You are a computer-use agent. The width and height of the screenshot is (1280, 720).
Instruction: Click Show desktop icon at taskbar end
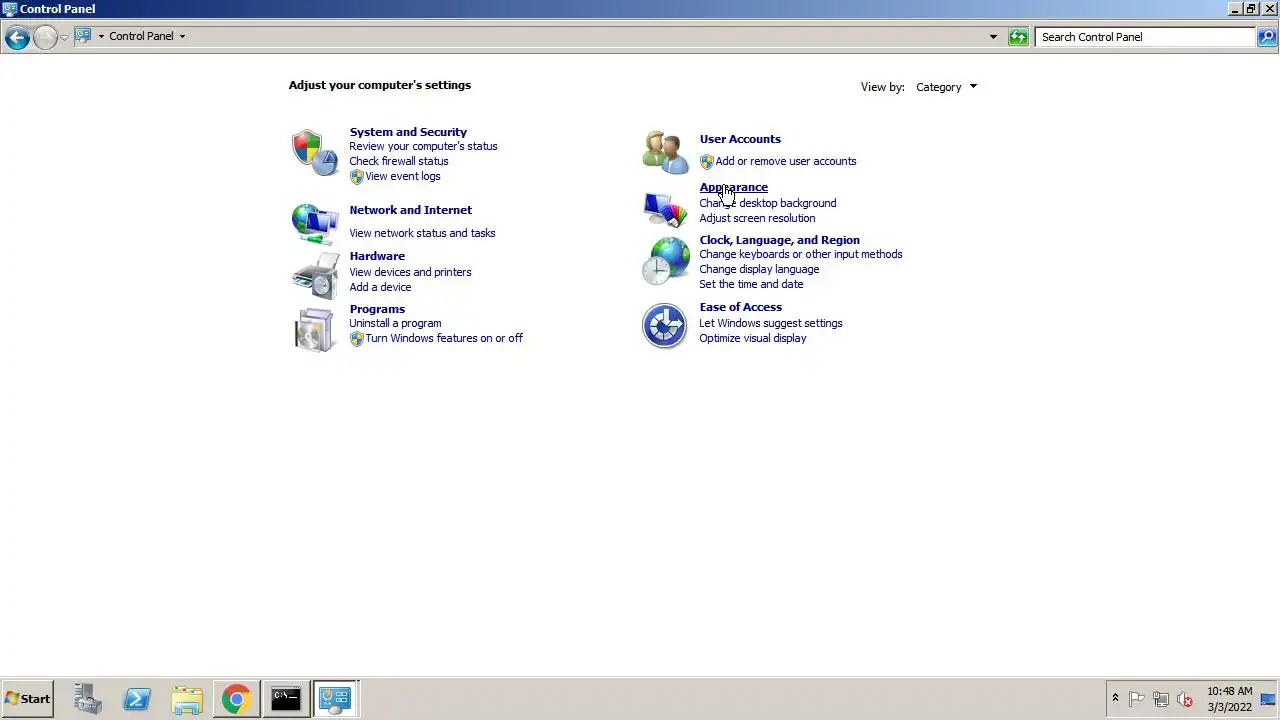pos(1268,699)
